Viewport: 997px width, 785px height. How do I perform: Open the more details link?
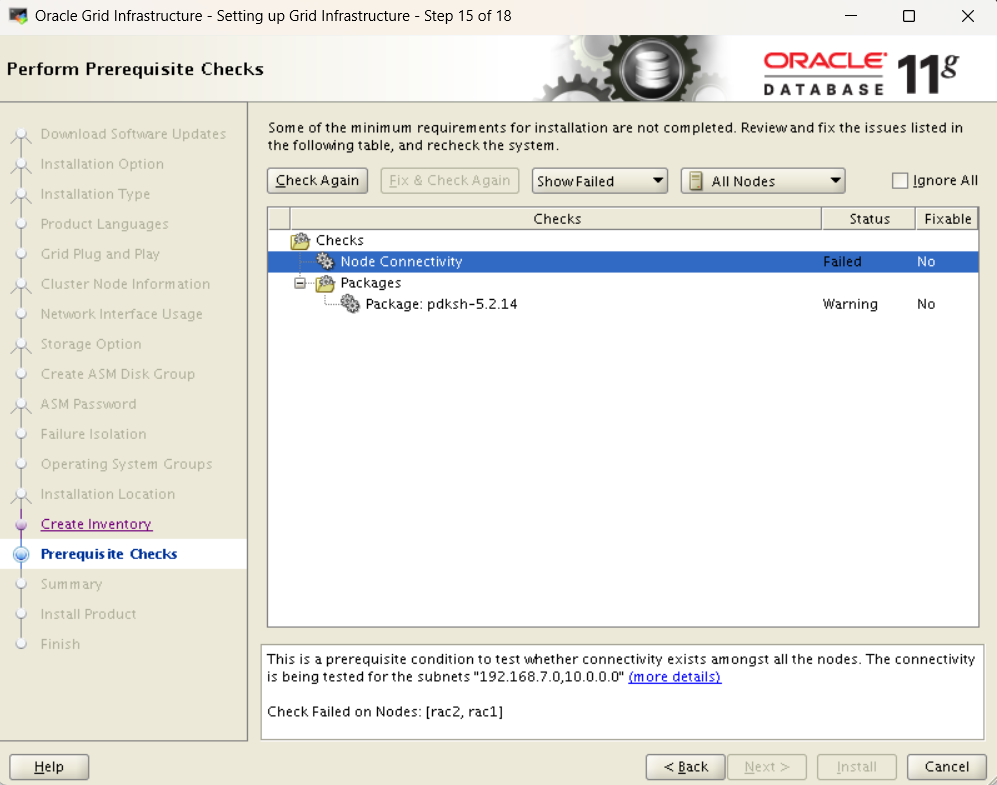[675, 677]
